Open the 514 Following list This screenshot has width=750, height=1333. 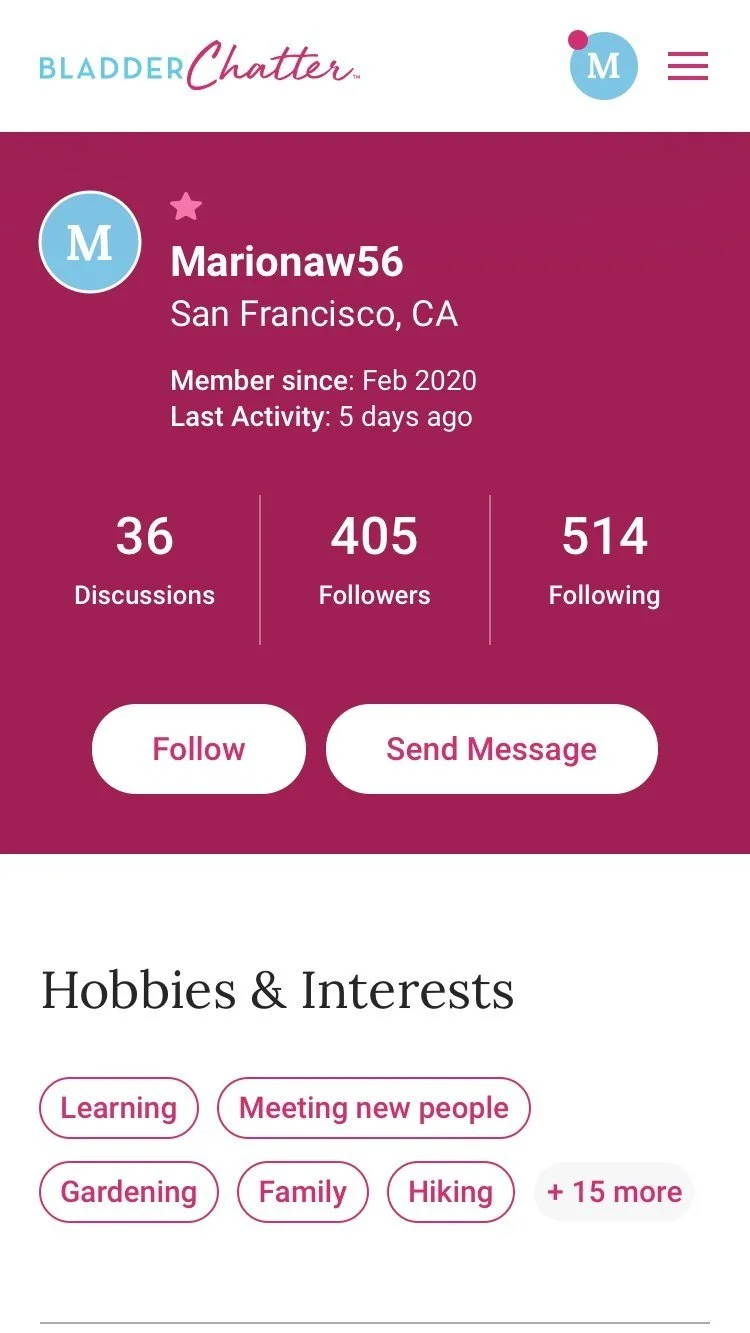tap(604, 560)
